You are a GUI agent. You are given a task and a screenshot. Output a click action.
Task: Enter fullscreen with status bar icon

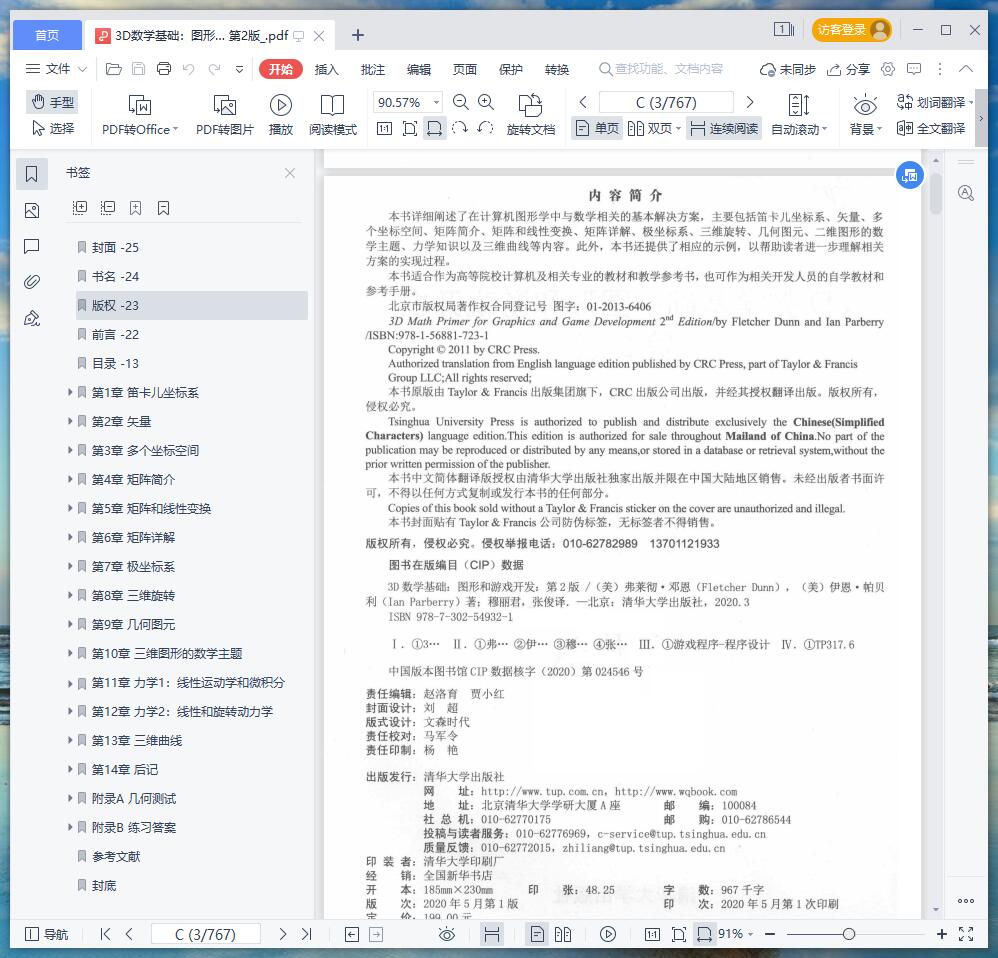click(x=966, y=934)
